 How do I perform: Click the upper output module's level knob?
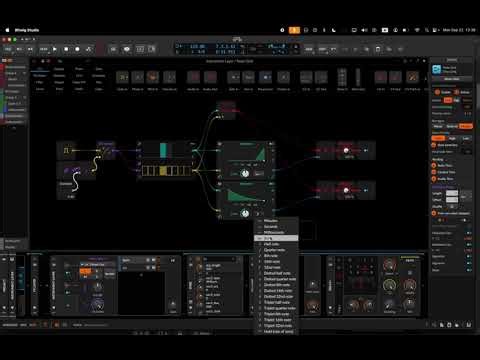pos(346,150)
